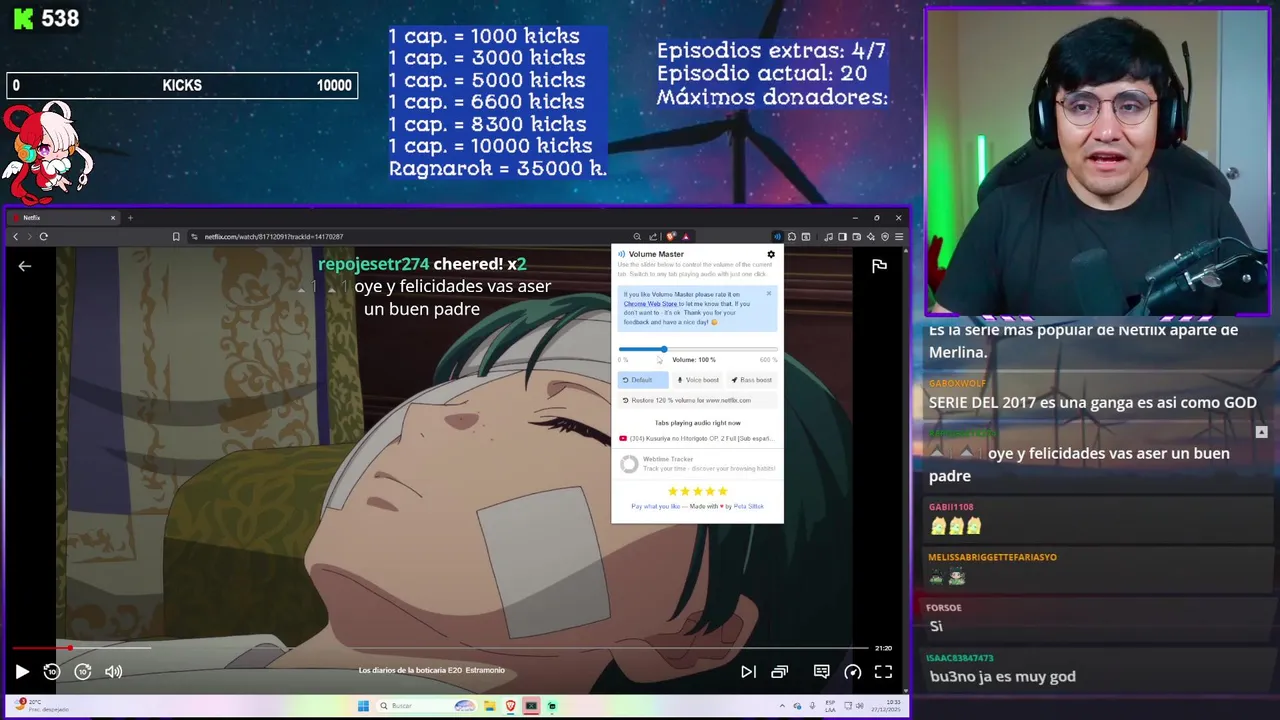The height and width of the screenshot is (720, 1280).
Task: Mute Netflix player volume icon
Action: [114, 672]
